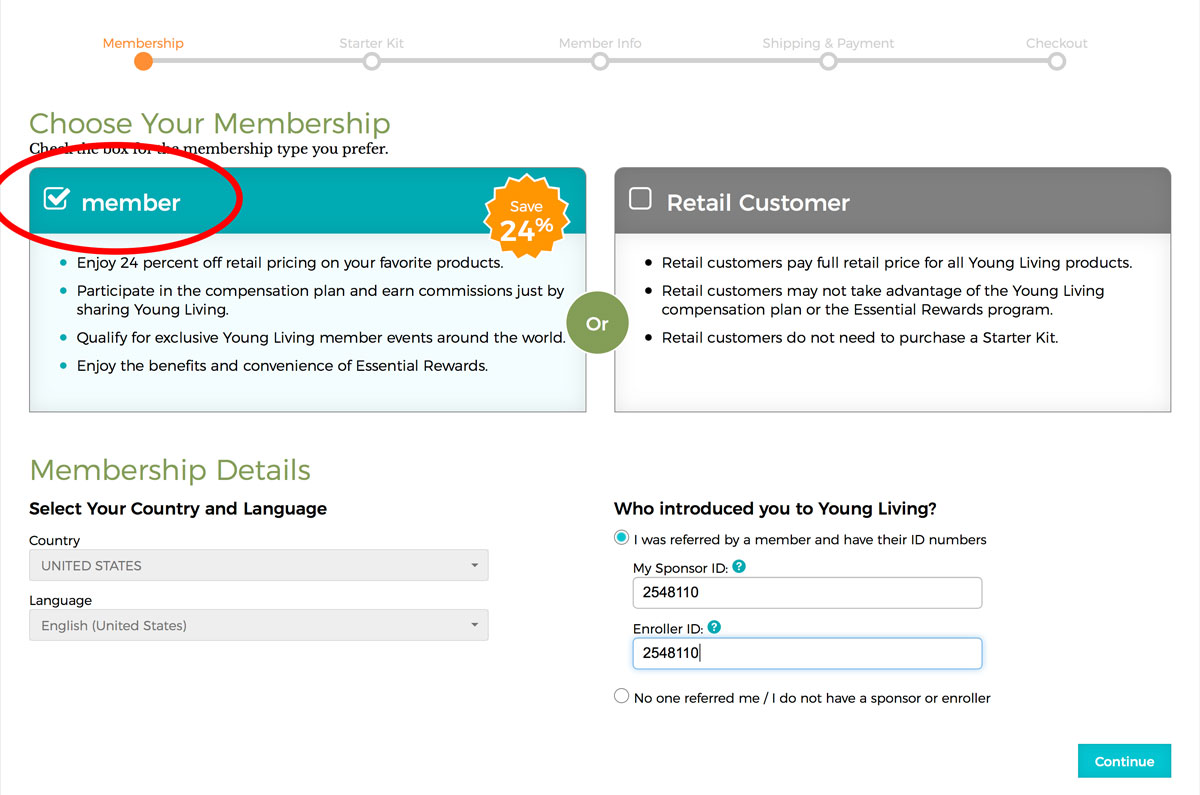1200x795 pixels.
Task: Click the Enroller ID input field
Action: tap(808, 653)
